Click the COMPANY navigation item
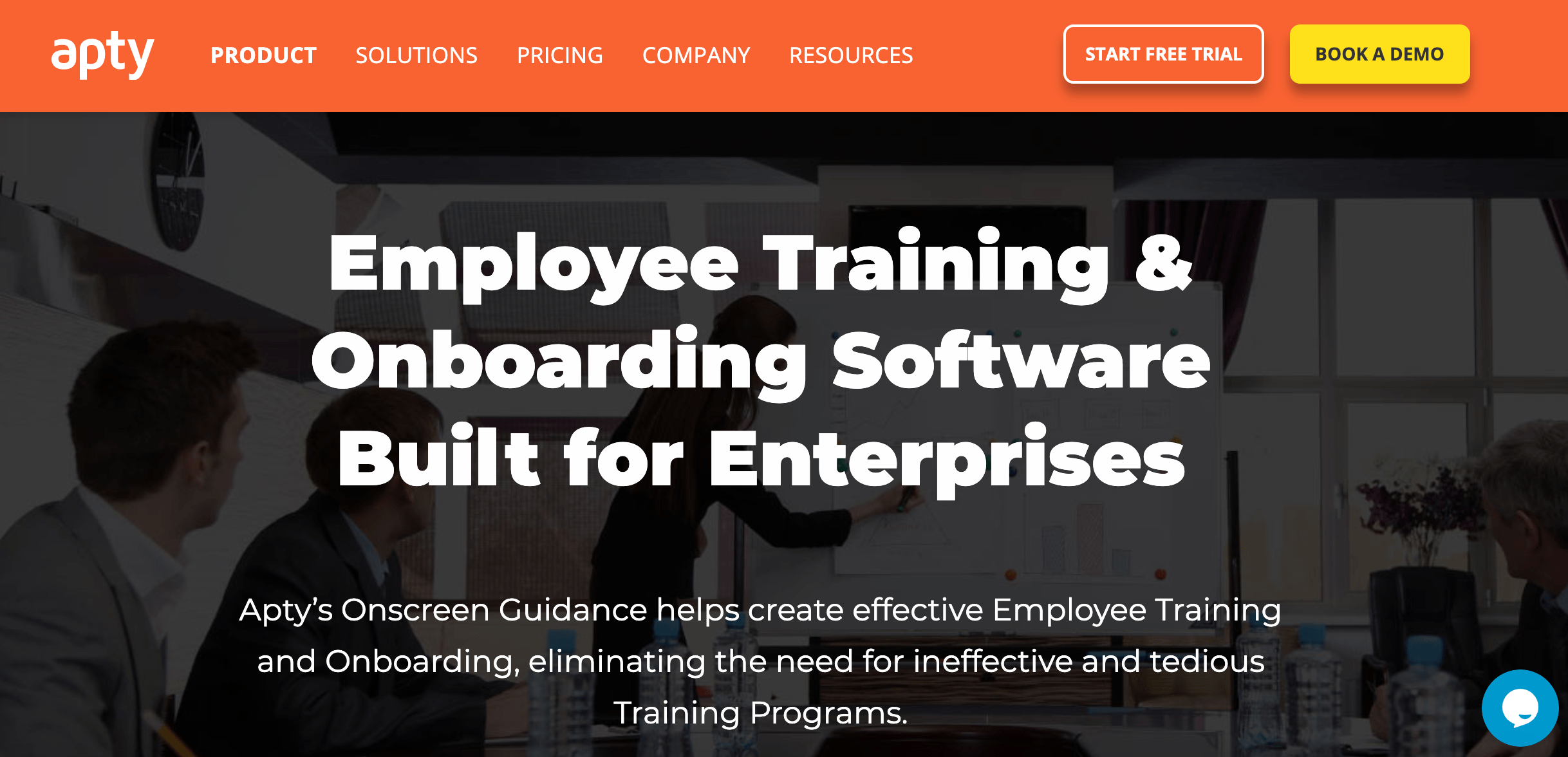Image resolution: width=1568 pixels, height=757 pixels. (696, 55)
